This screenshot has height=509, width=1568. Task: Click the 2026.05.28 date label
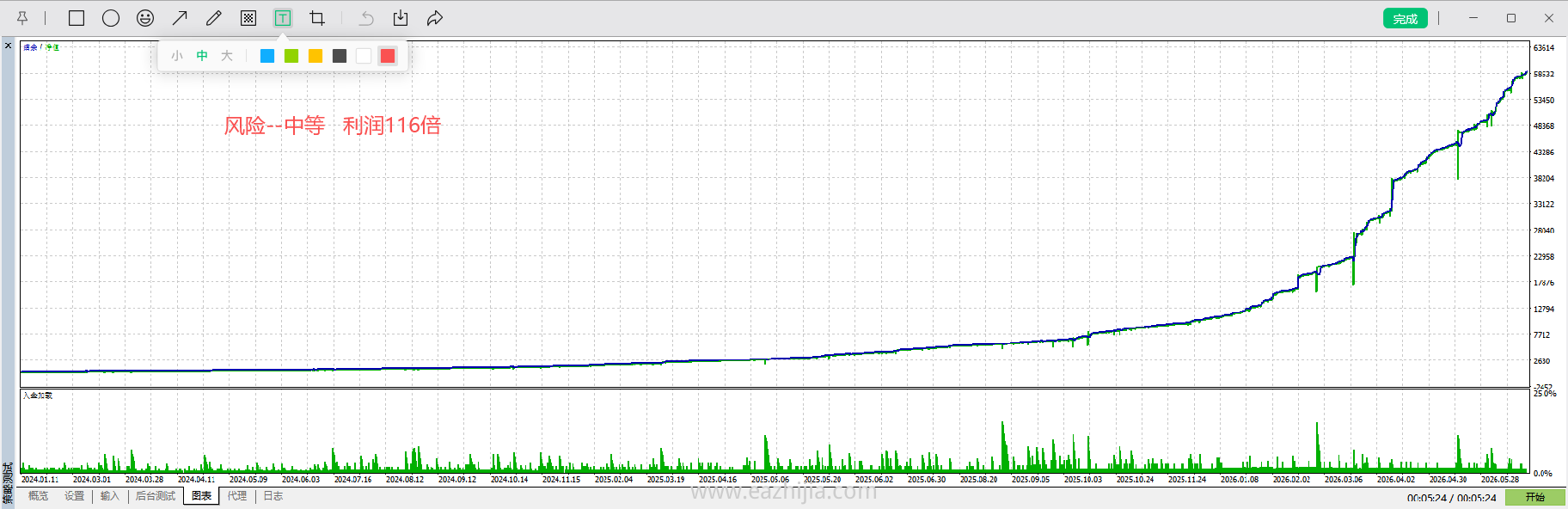tap(1500, 480)
